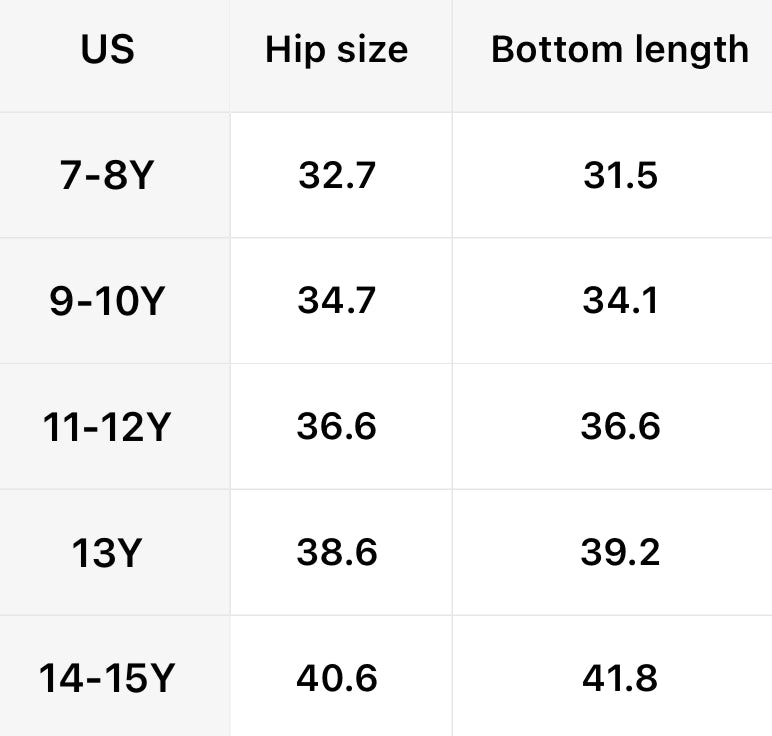The width and height of the screenshot is (772, 736).
Task: Click bottom length value 41.8
Action: [x=620, y=679]
